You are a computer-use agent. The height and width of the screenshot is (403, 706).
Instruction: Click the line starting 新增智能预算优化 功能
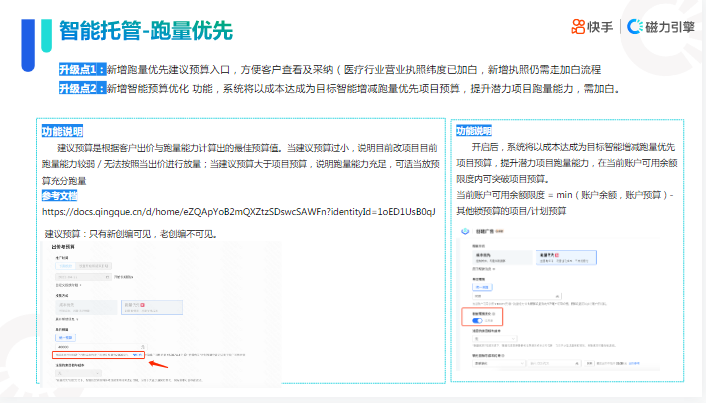click(x=363, y=89)
